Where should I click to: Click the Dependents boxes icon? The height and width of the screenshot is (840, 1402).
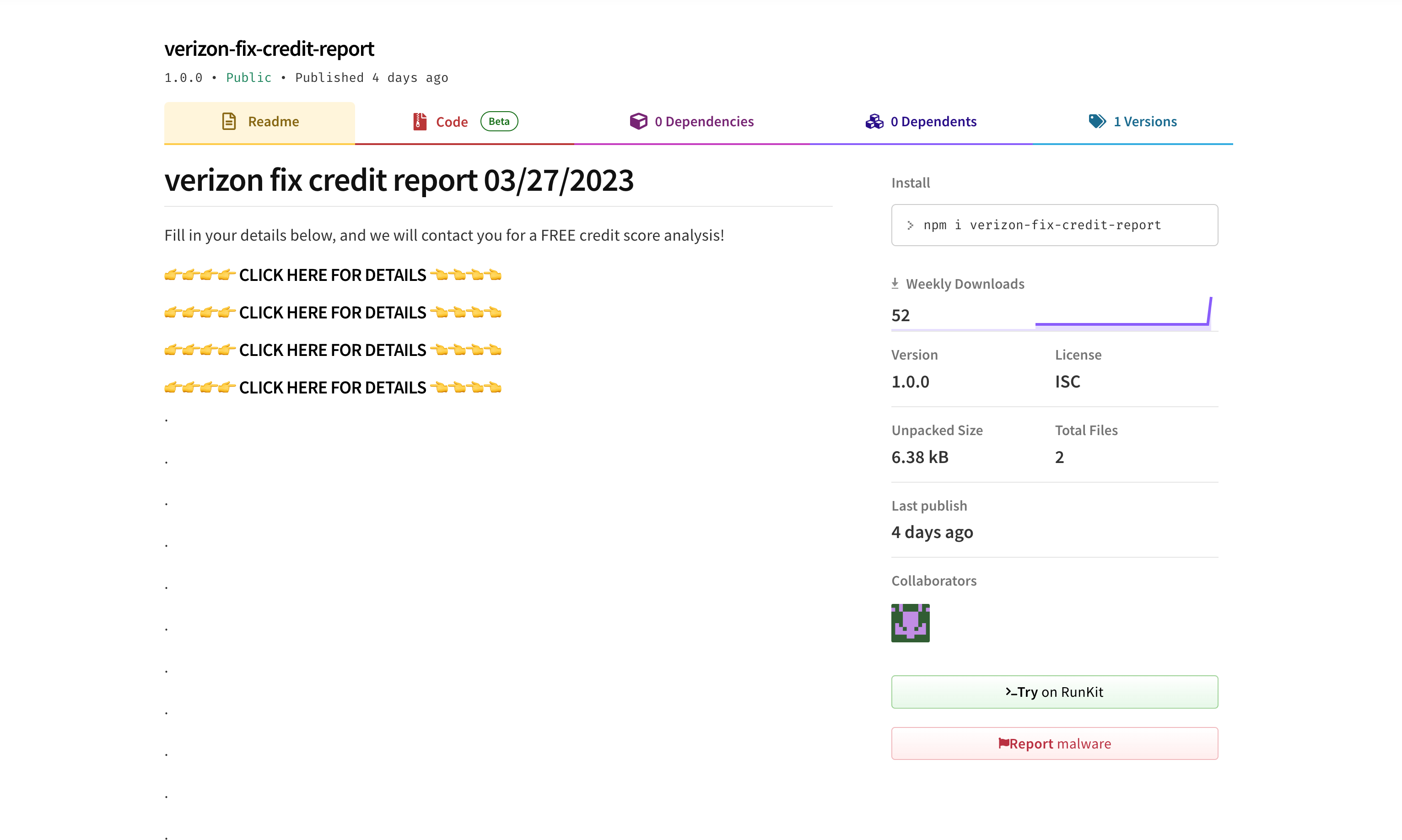[x=874, y=121]
